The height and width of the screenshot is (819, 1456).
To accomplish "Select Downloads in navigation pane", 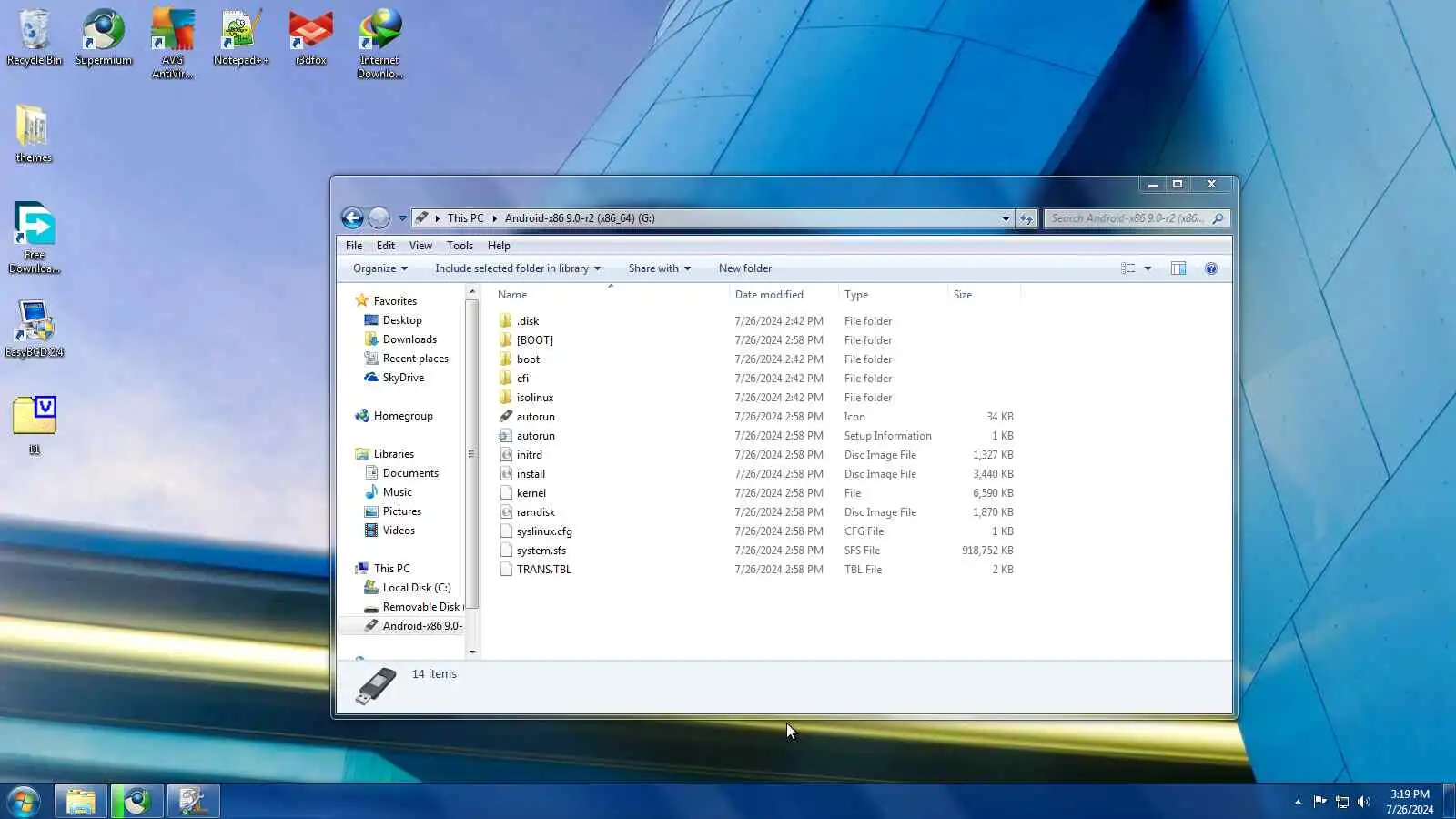I will pos(409,339).
